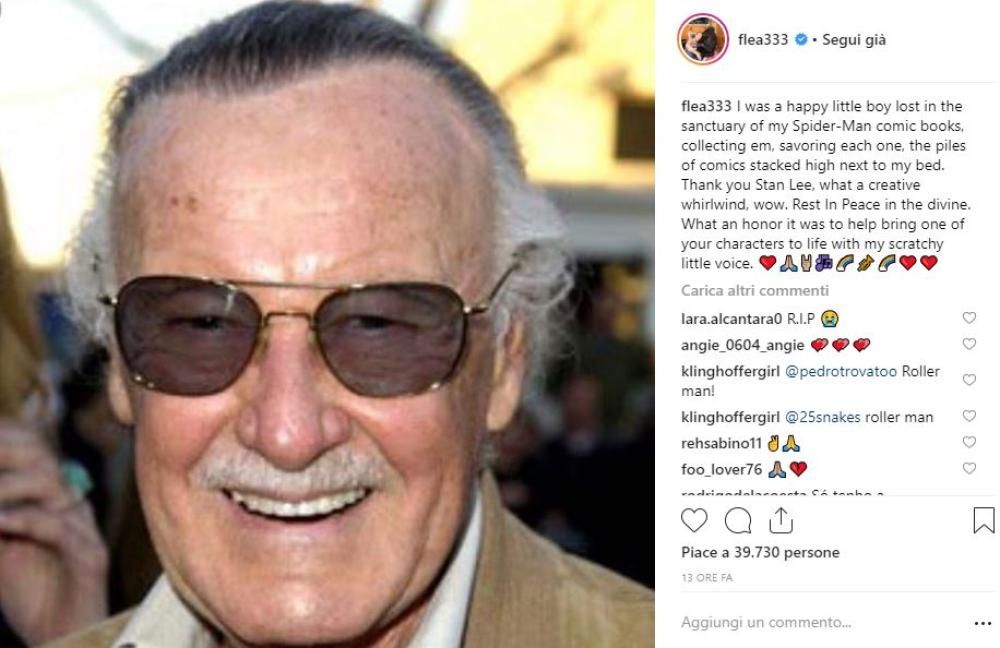Viewport: 1000px width, 648px height.
Task: Open comments with the speech bubble icon
Action: tap(738, 520)
